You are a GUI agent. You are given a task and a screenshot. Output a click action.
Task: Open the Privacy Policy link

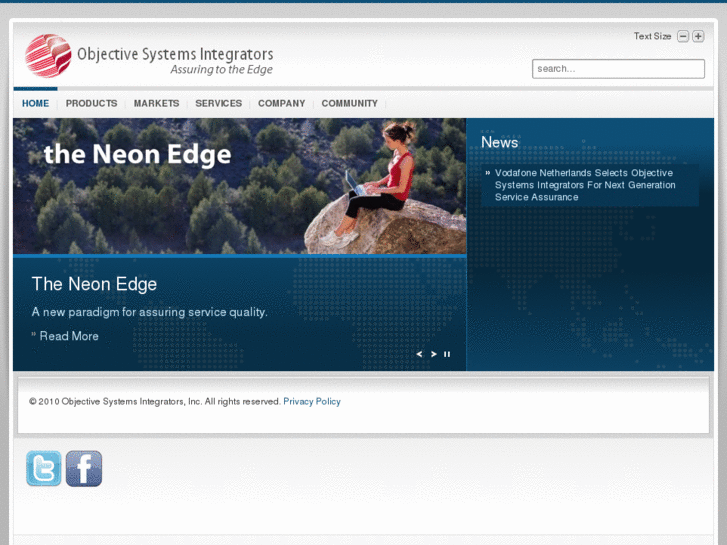point(312,402)
